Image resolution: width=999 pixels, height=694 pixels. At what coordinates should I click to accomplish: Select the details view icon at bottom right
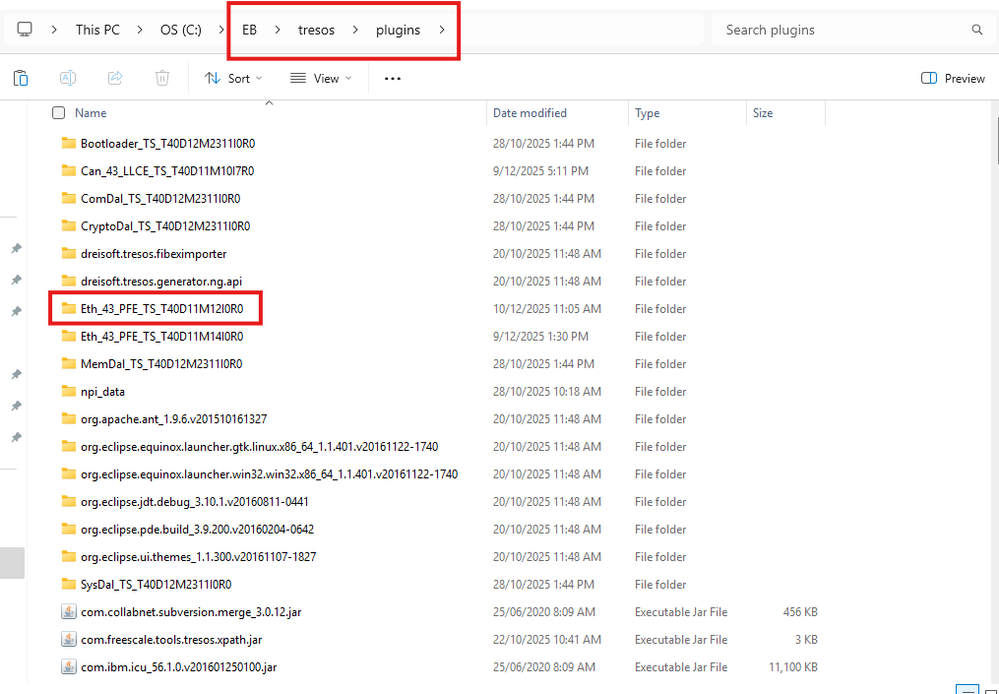tap(967, 689)
